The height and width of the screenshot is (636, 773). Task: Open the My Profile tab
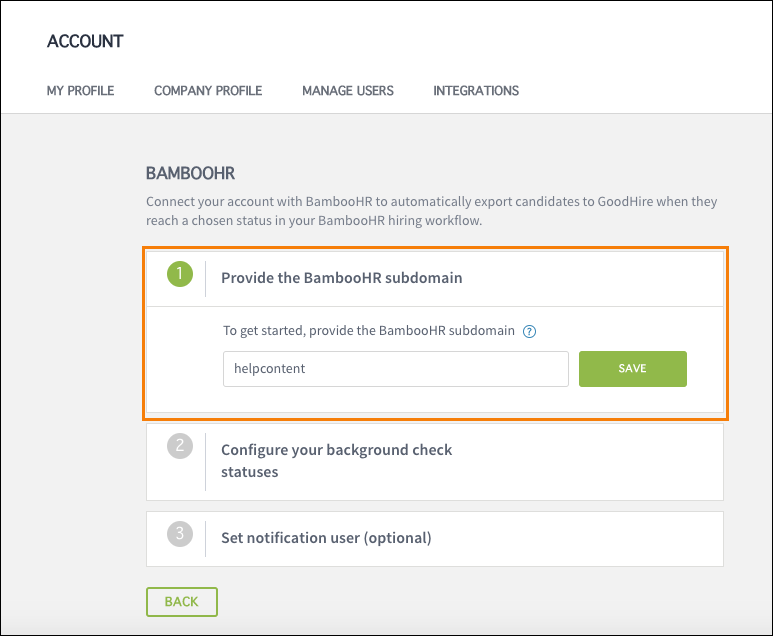80,91
